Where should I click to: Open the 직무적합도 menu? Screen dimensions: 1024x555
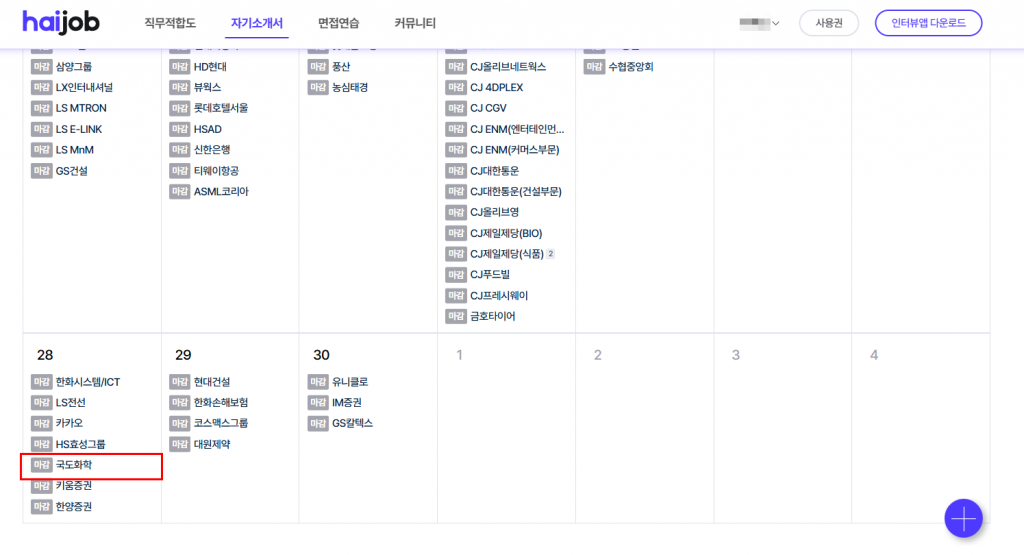point(170,23)
